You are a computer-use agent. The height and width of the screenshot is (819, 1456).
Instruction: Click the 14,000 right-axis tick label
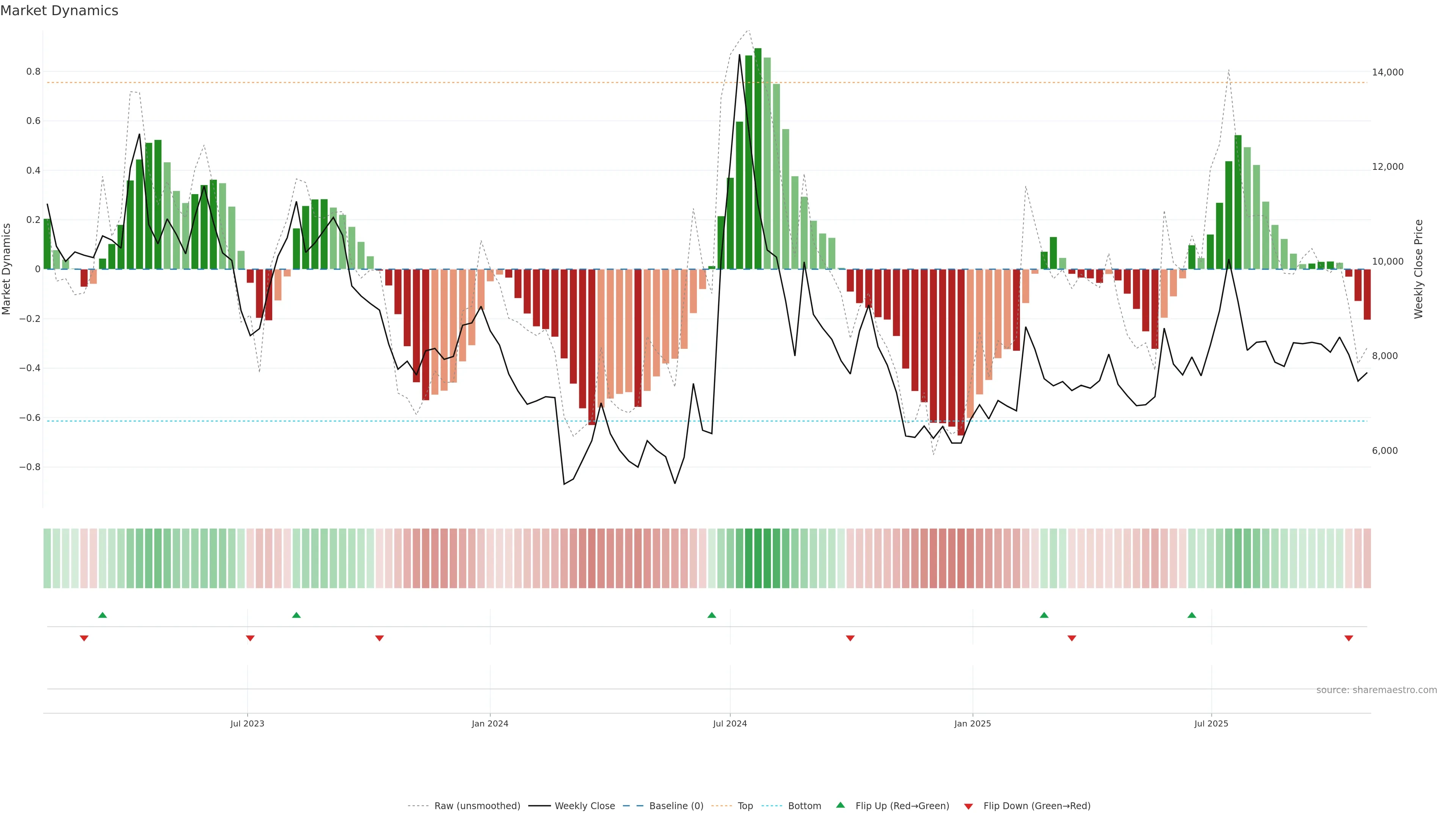[1388, 72]
